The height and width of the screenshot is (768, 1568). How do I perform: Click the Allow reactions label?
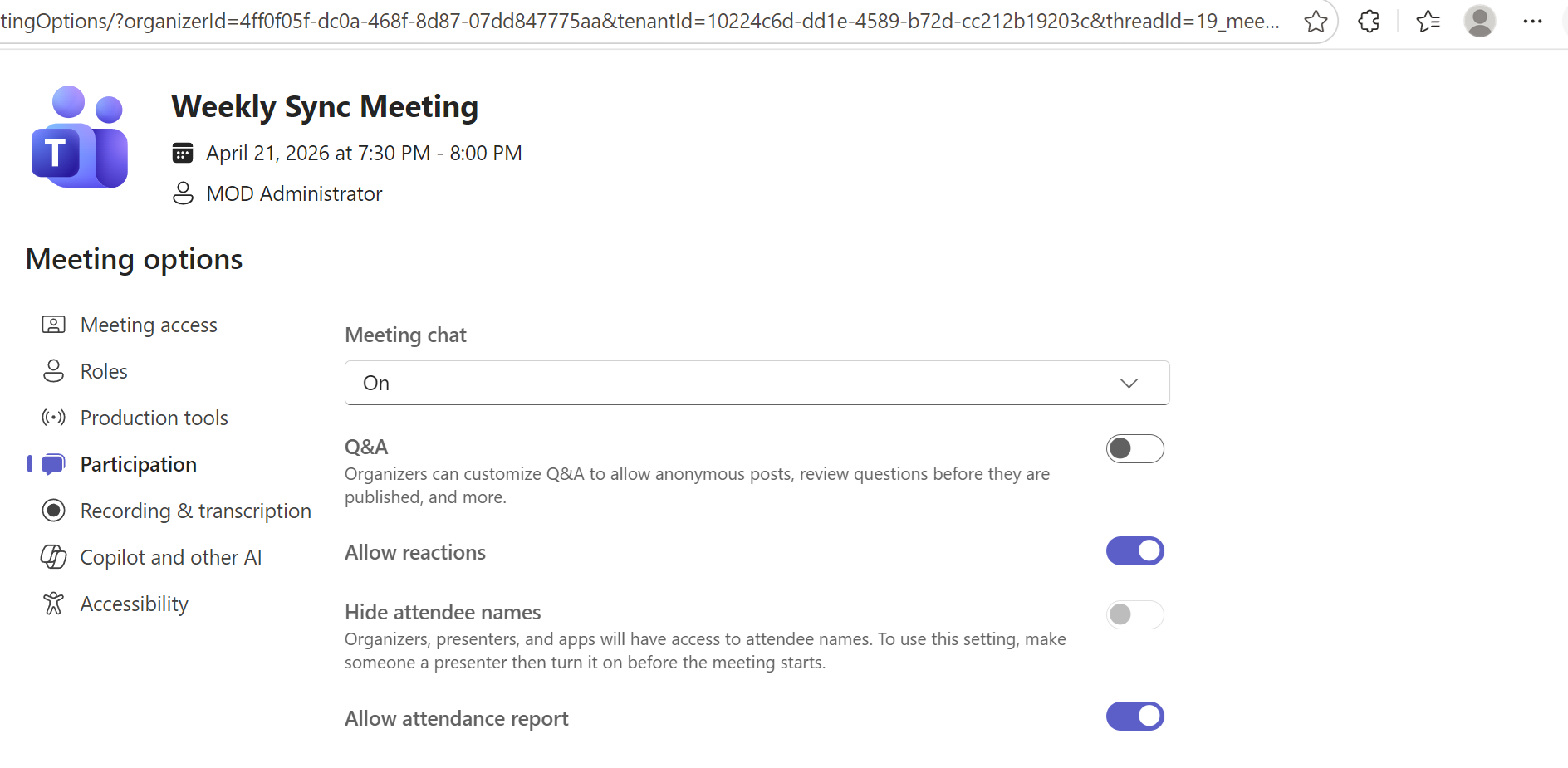[415, 552]
